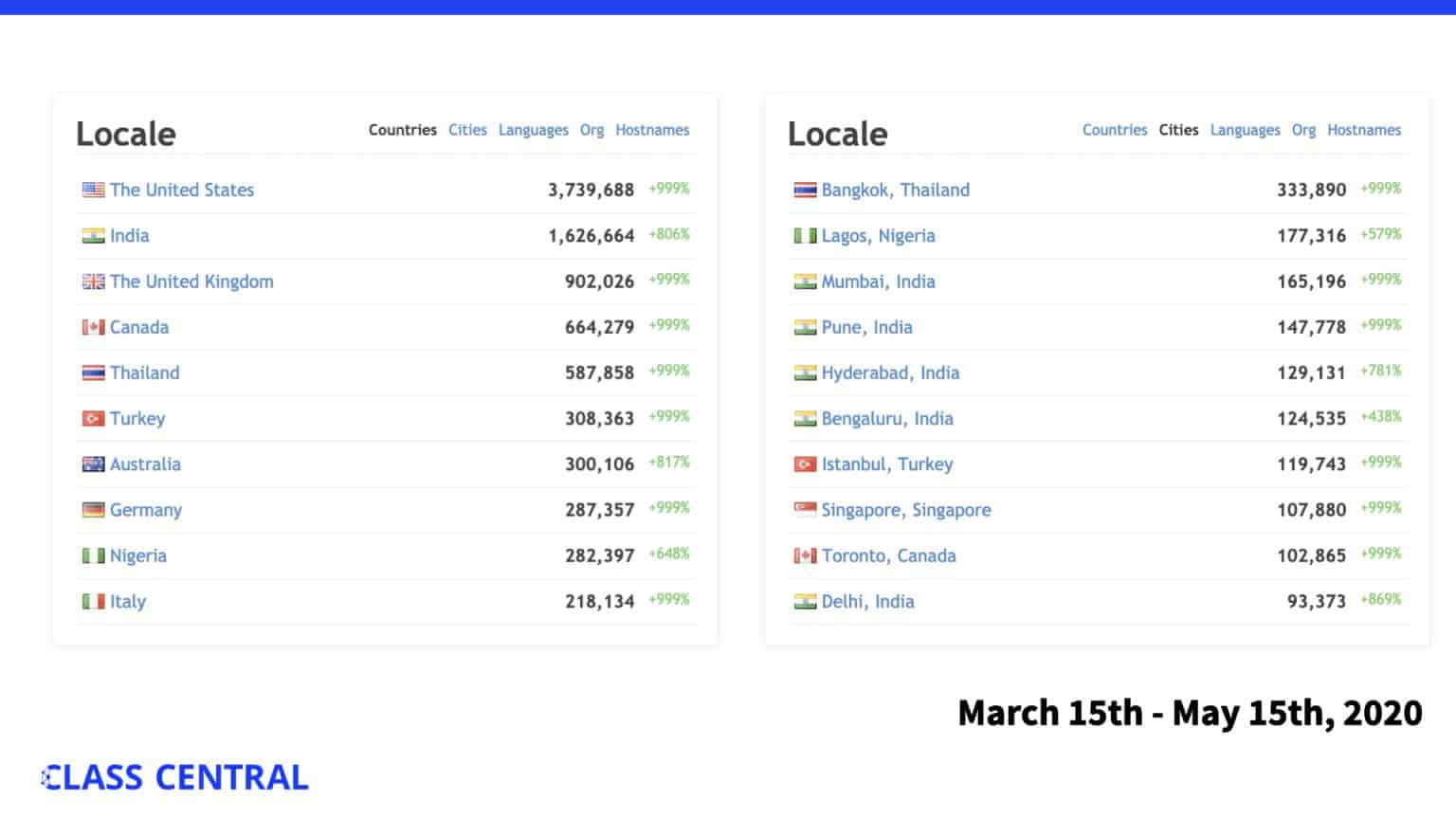Viewport: 1456px width, 819px height.
Task: Open Singapore, Singapore city link
Action: (906, 511)
